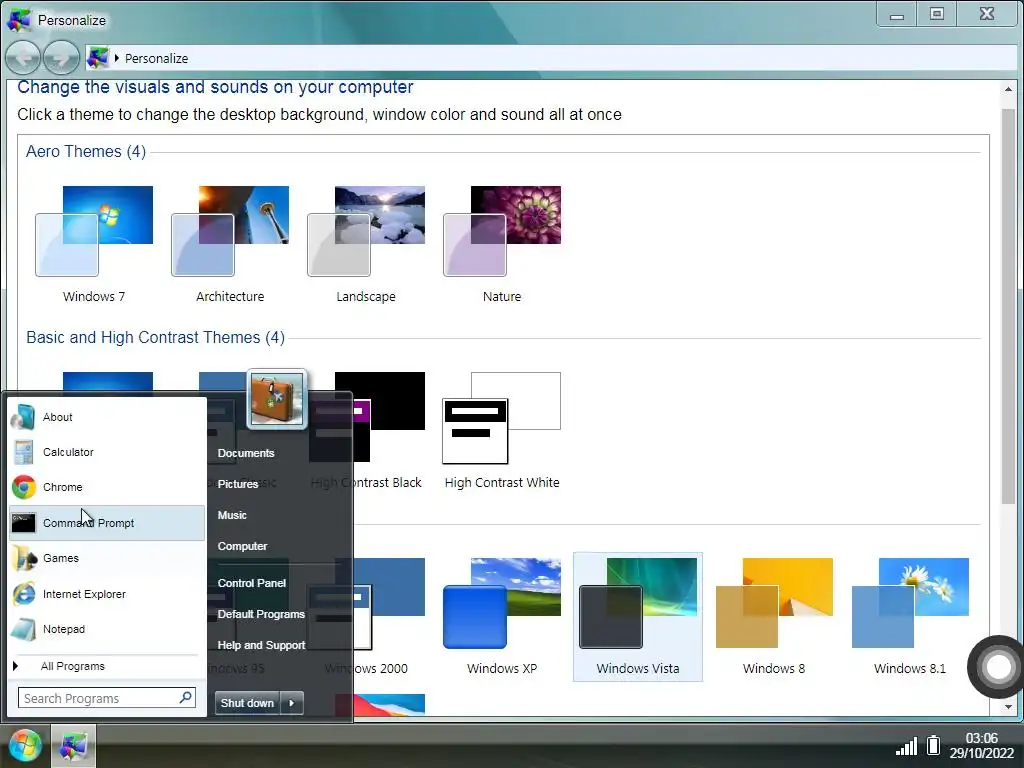
Task: Open Chrome from the Start menu
Action: coord(106,487)
